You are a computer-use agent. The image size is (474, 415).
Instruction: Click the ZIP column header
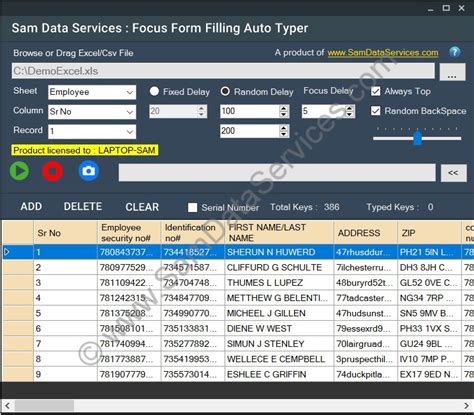429,233
